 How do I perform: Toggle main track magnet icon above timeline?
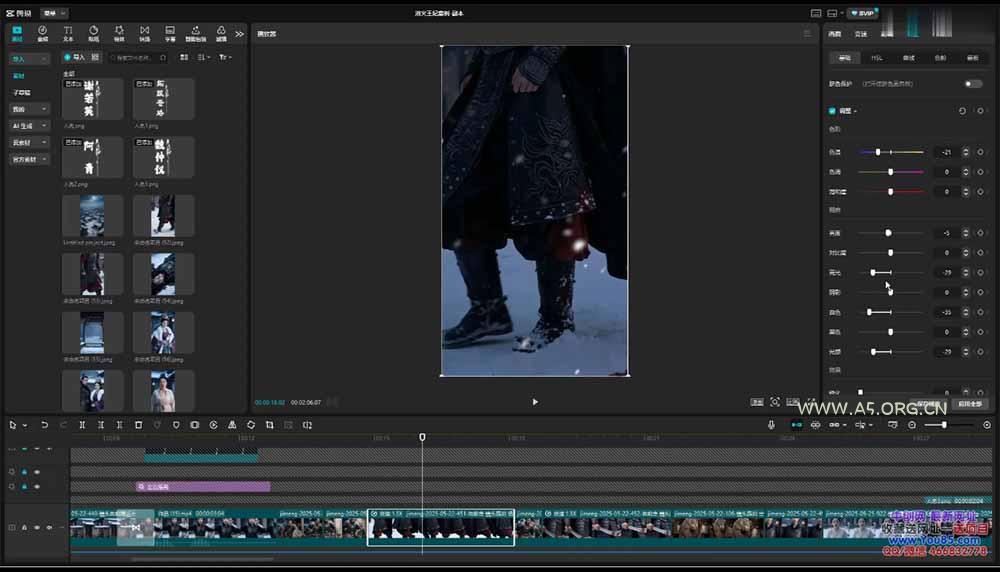tap(797, 425)
